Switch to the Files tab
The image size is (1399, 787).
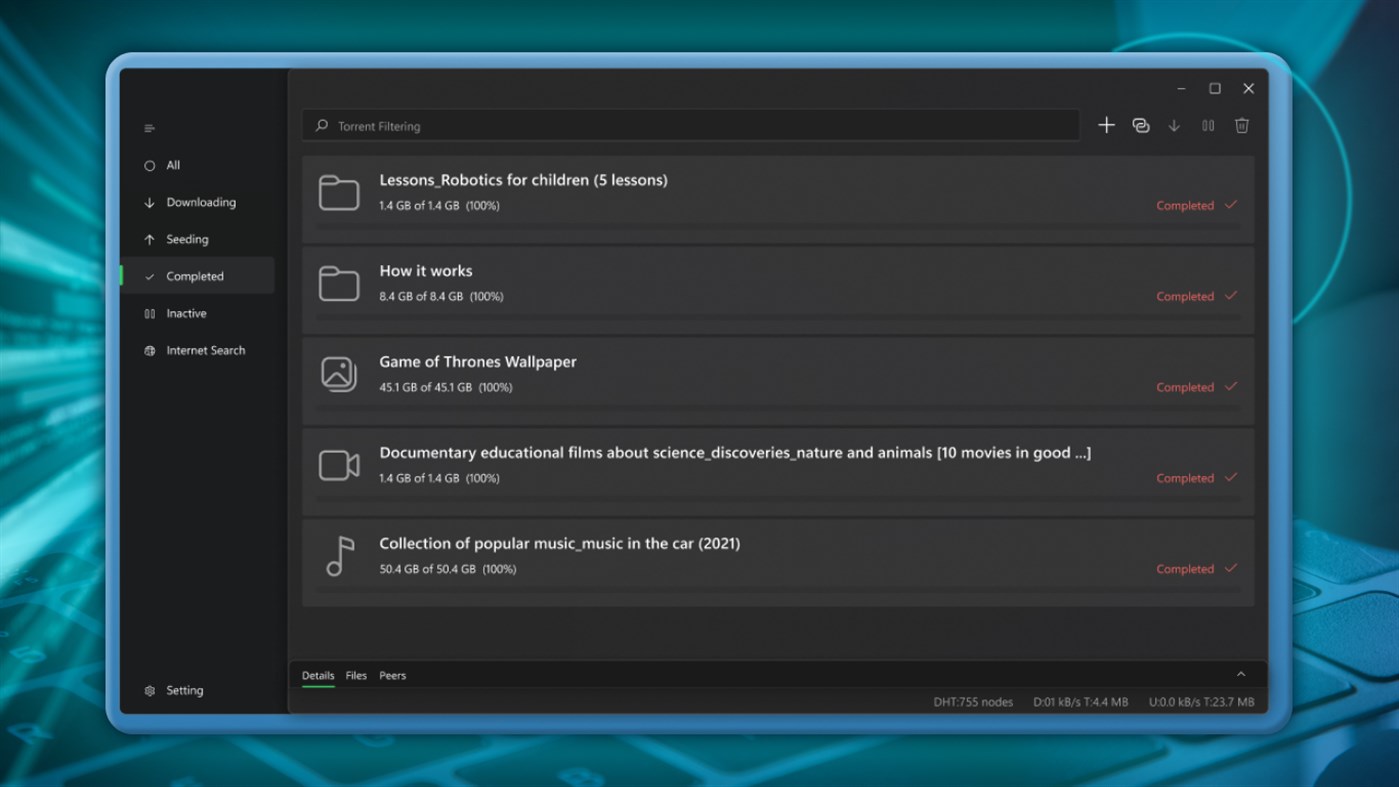(x=356, y=675)
